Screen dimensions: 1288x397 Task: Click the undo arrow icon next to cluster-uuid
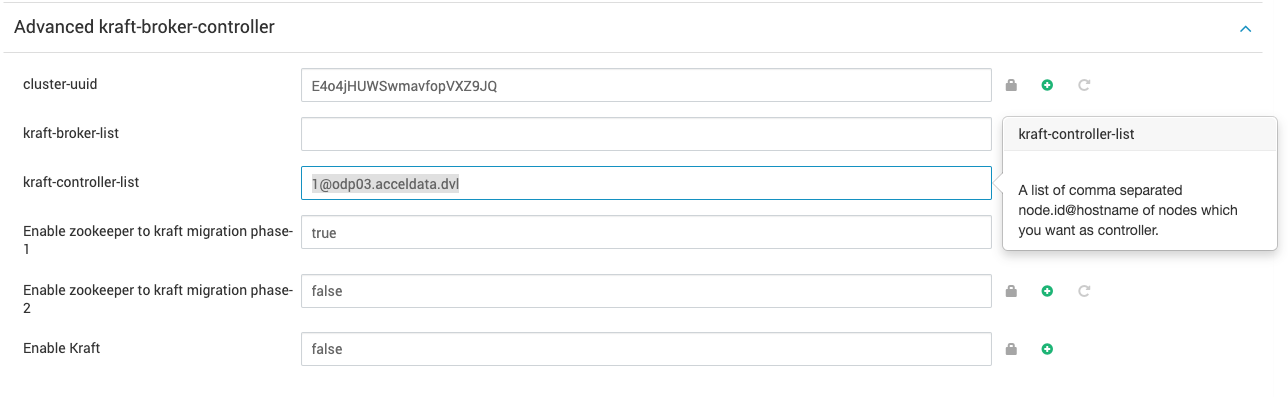coord(1083,85)
